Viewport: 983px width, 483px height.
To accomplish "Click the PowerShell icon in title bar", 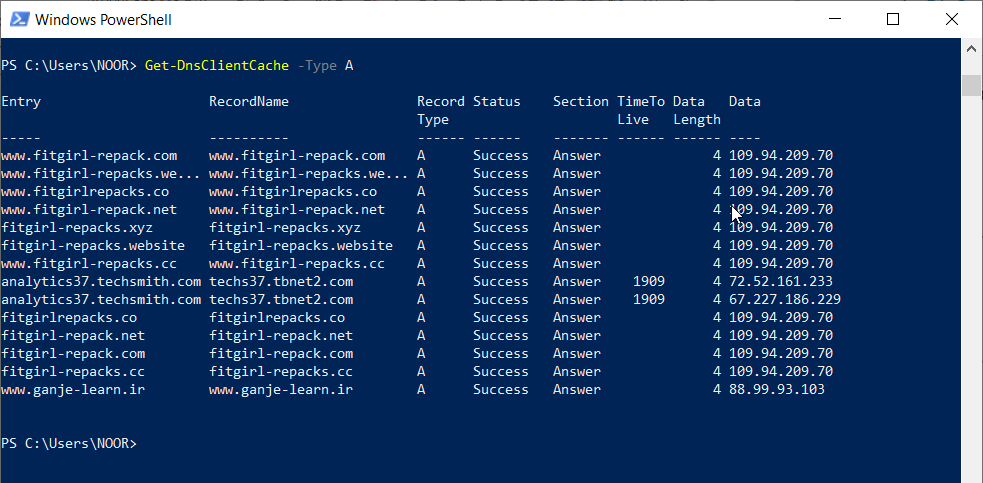I will [x=19, y=20].
